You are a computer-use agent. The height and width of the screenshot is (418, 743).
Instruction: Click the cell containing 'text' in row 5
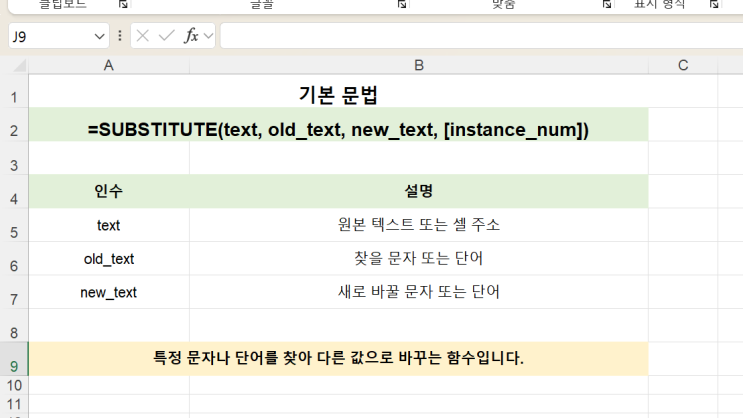click(109, 225)
